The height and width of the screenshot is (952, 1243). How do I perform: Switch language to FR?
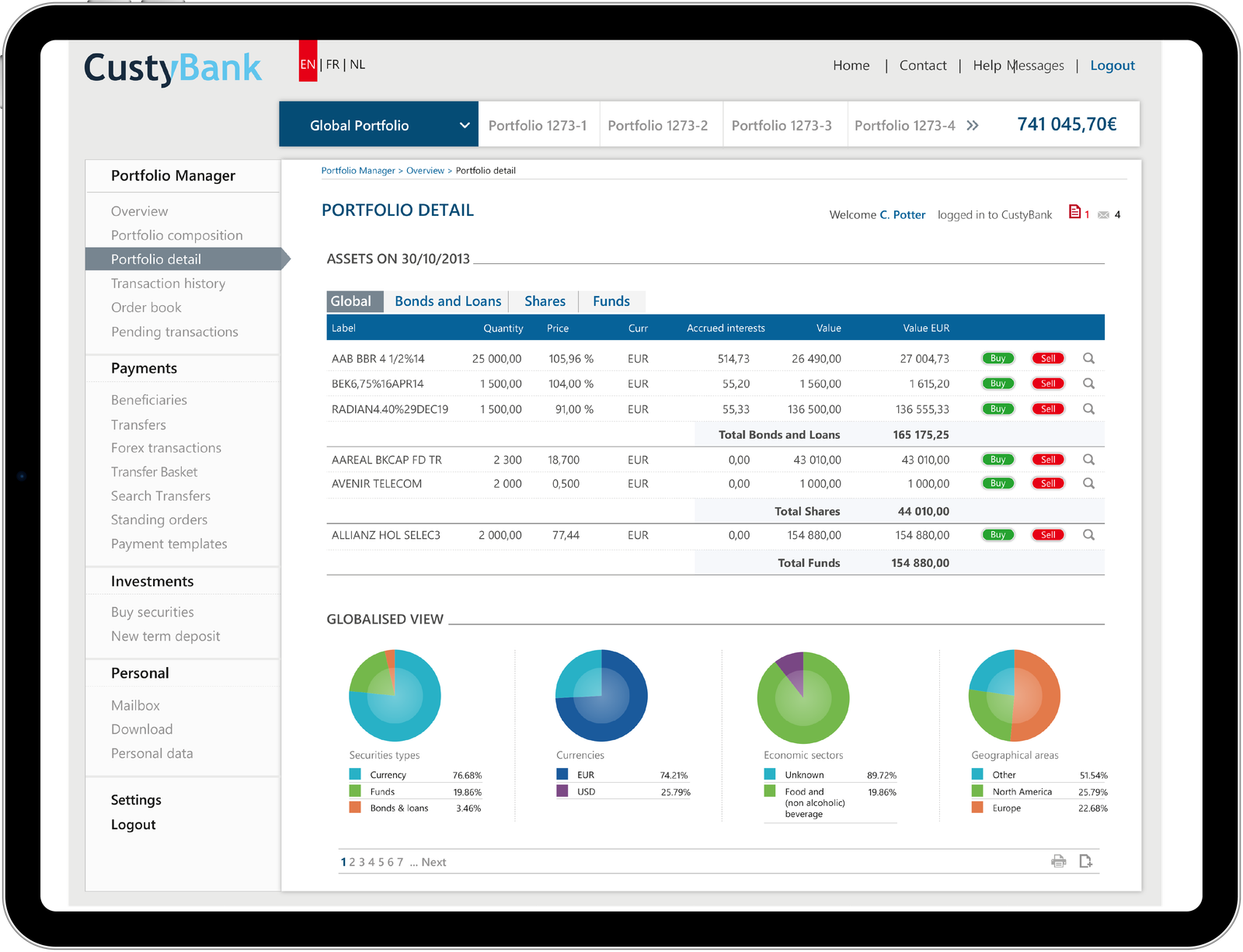pos(333,64)
